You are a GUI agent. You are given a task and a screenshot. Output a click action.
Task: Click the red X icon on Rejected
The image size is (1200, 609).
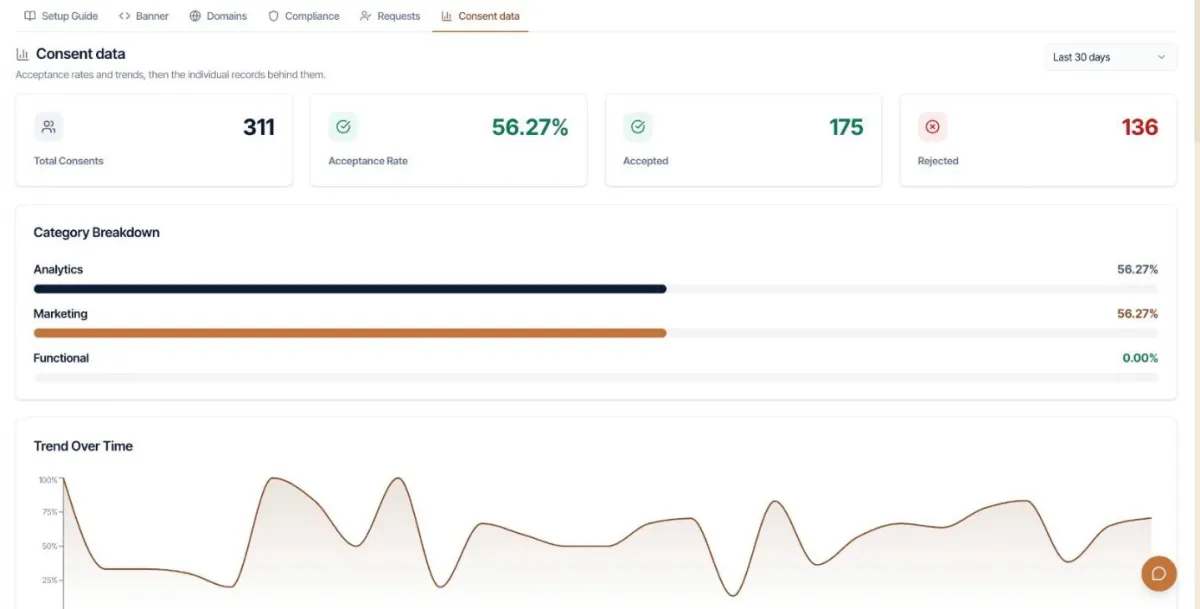[933, 127]
